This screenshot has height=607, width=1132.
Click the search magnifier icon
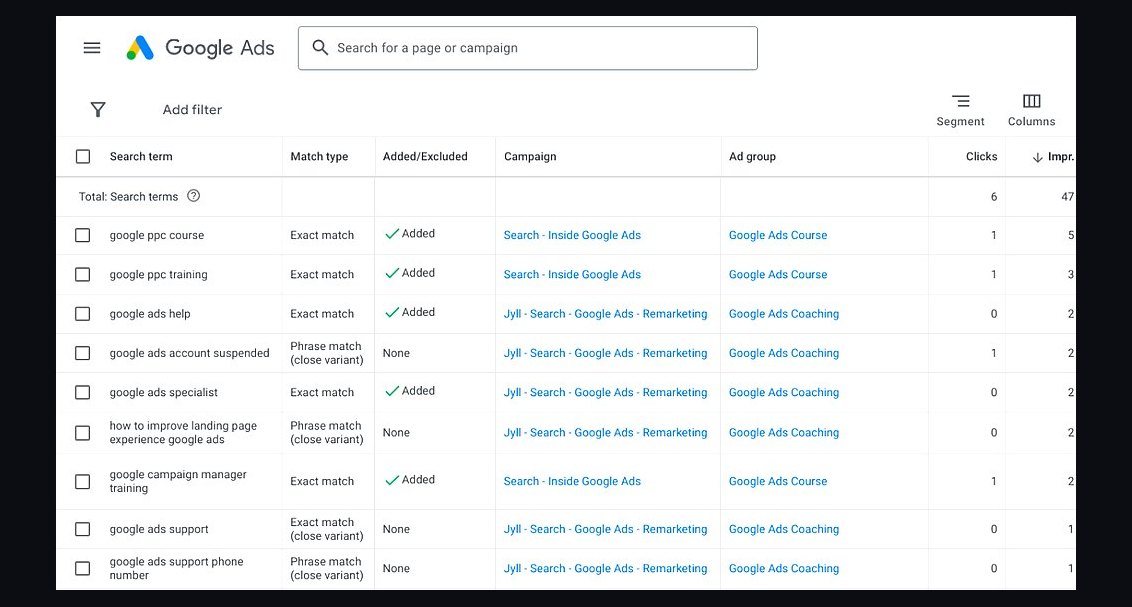pyautogui.click(x=320, y=48)
